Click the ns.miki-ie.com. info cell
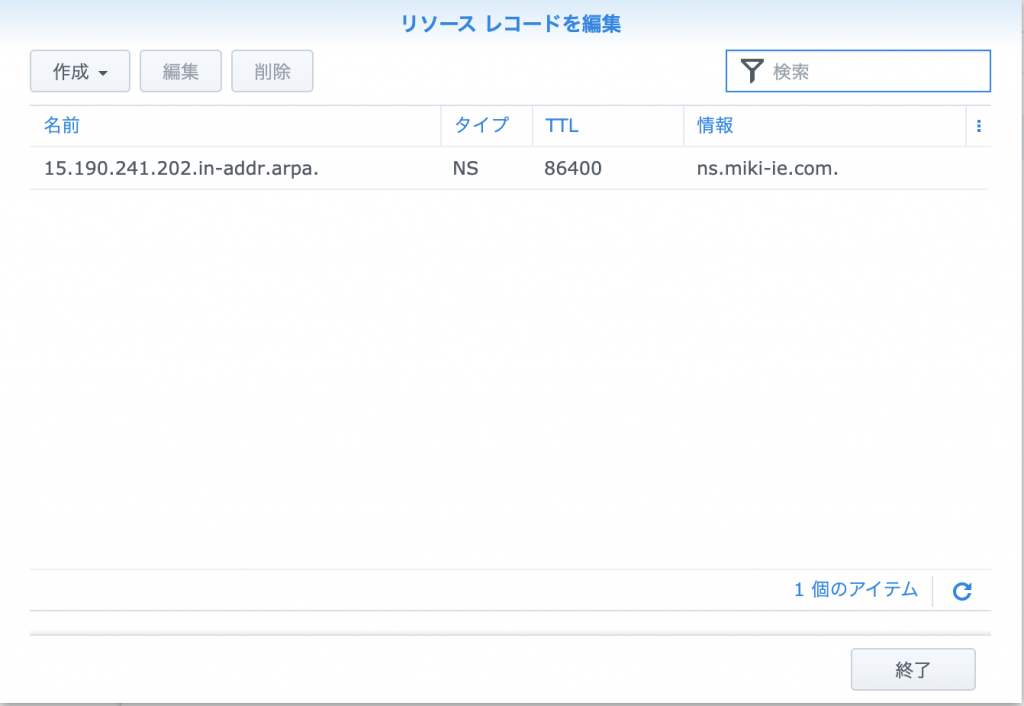This screenshot has width=1024, height=706. coord(767,168)
